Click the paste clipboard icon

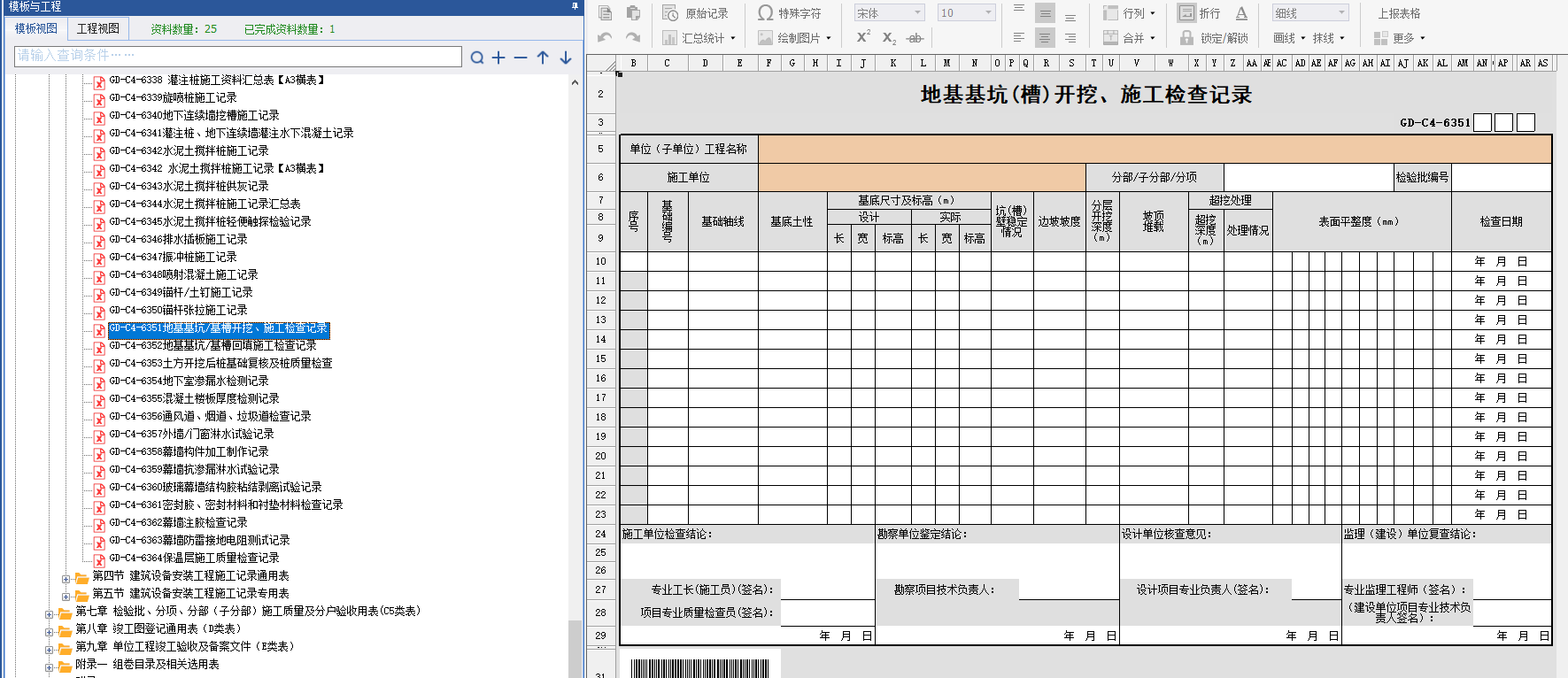[633, 12]
